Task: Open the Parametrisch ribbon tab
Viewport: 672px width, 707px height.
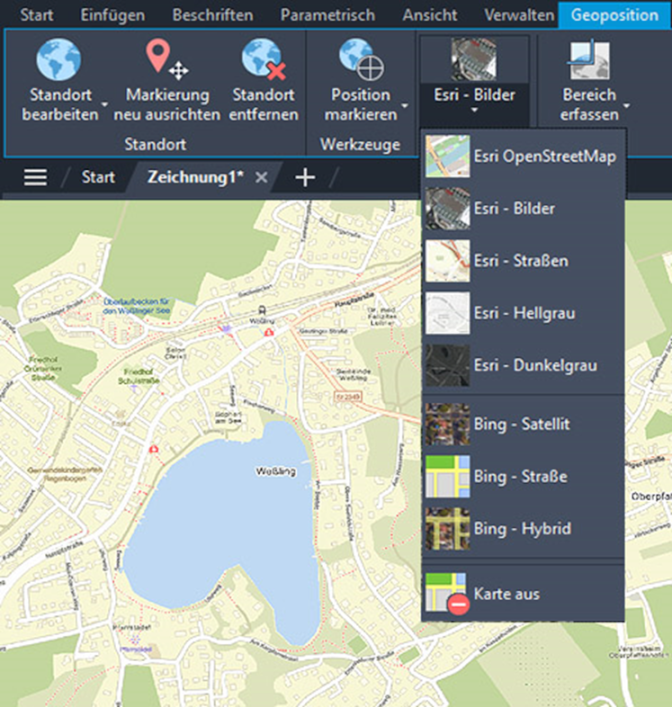Action: (x=327, y=15)
